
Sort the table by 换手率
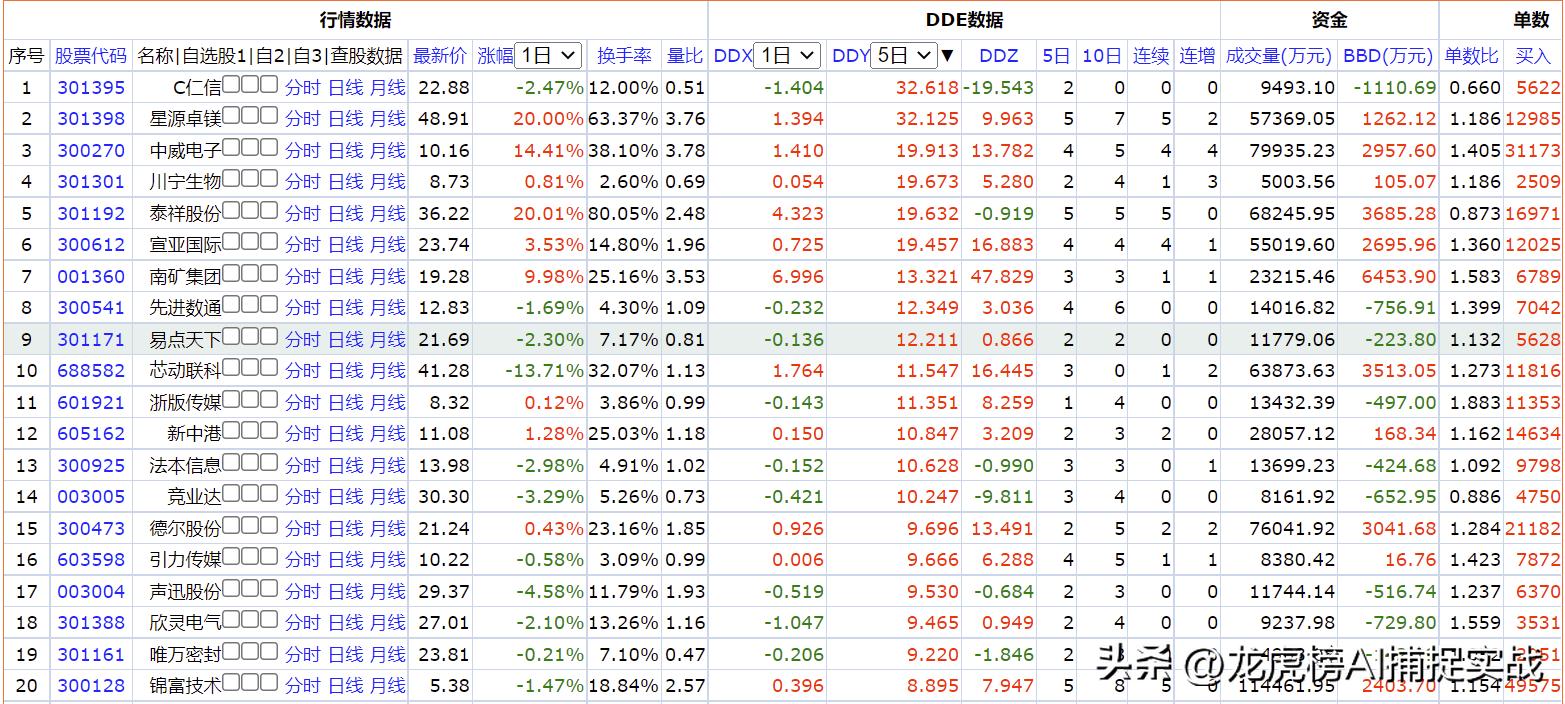click(x=624, y=56)
